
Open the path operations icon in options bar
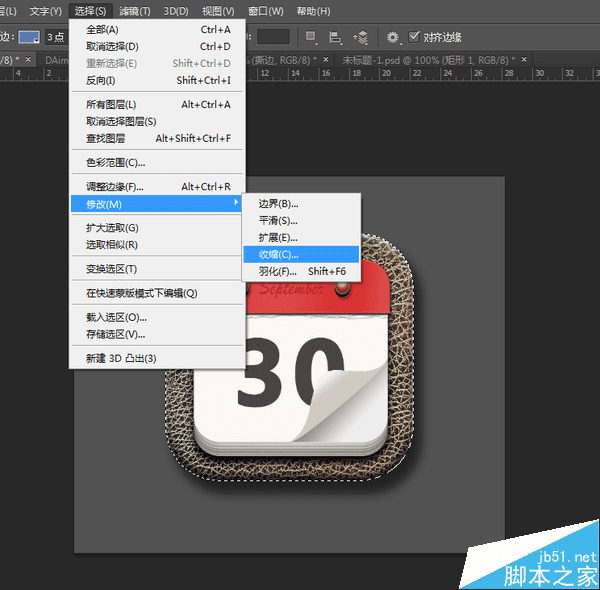tap(312, 37)
